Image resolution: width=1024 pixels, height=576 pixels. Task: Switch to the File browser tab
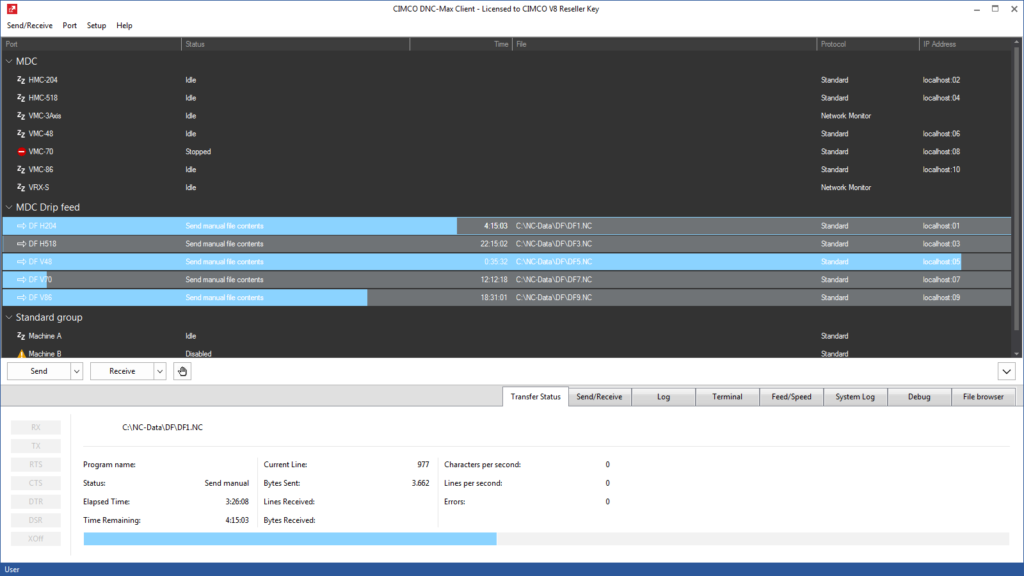(983, 396)
